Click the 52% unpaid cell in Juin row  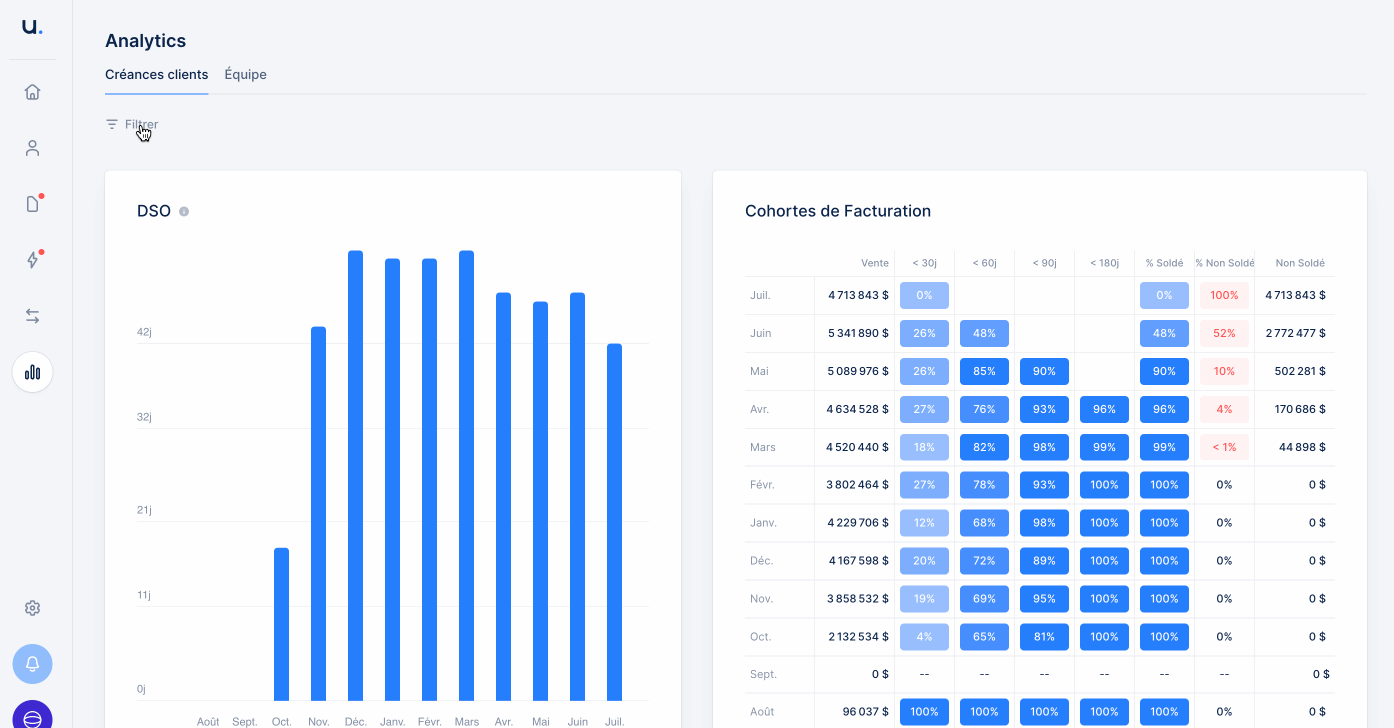(x=1224, y=333)
